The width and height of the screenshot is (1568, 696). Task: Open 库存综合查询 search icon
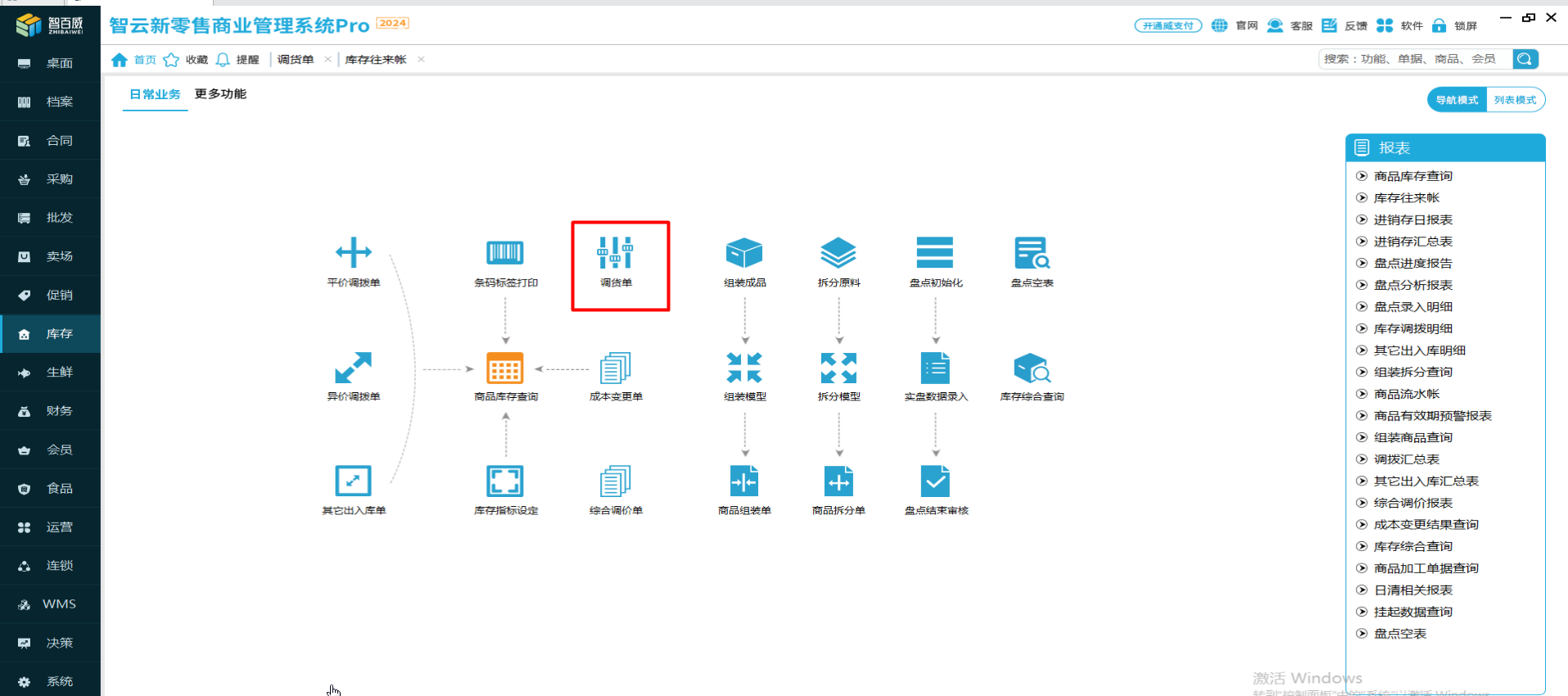click(x=1032, y=369)
